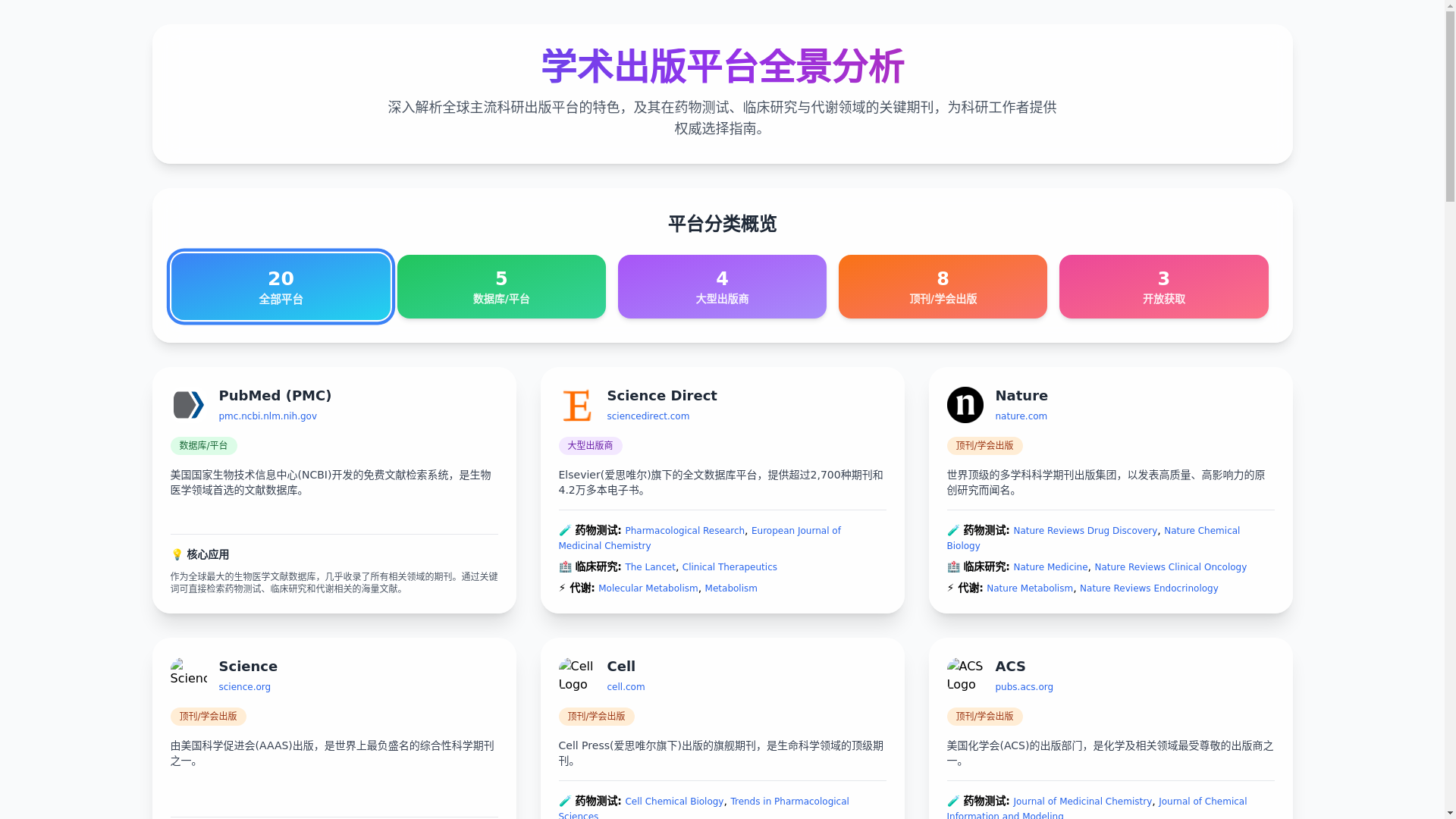1456x819 pixels.
Task: Click the 顶刊/学会出版 tag on Nature card
Action: click(984, 446)
